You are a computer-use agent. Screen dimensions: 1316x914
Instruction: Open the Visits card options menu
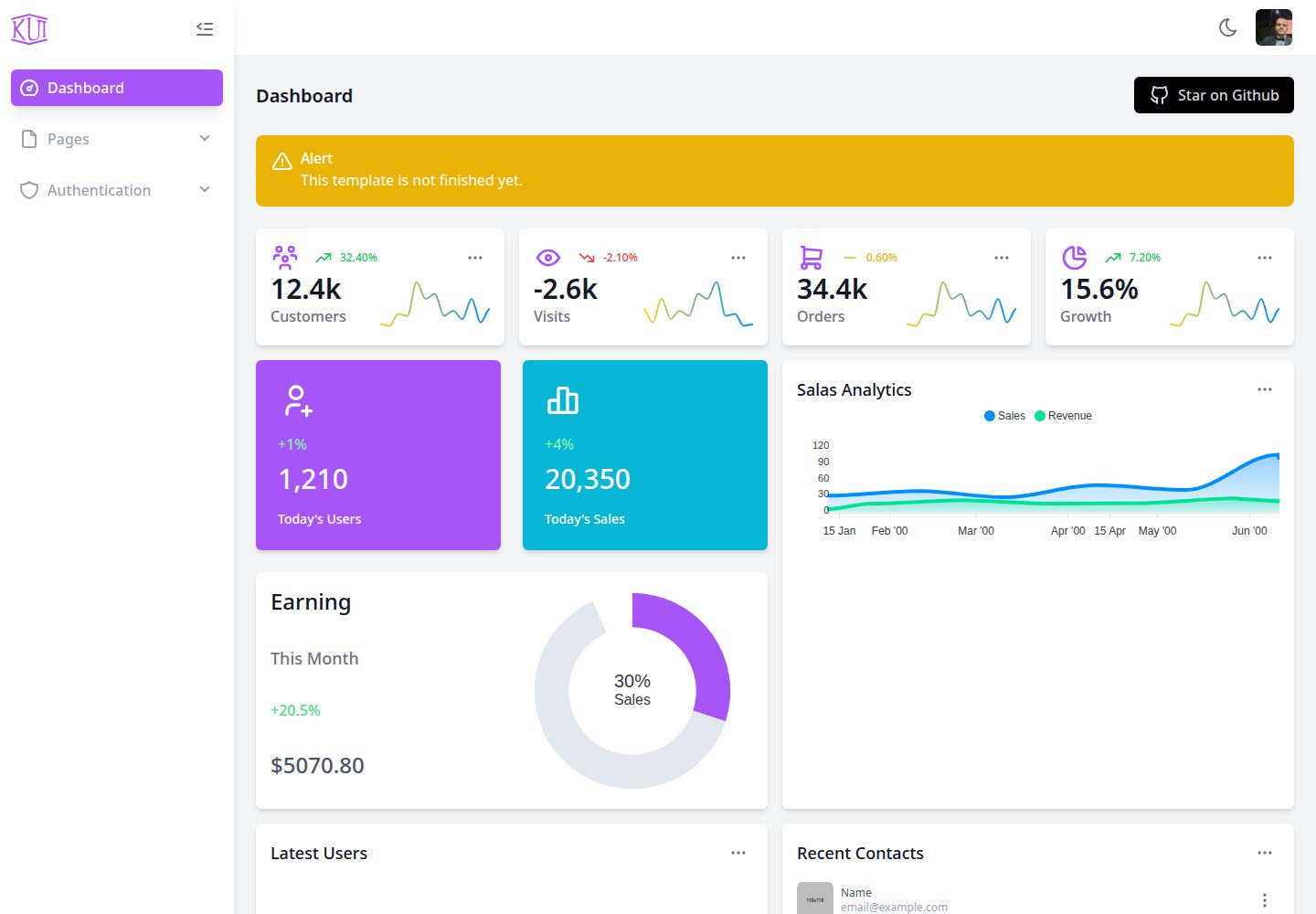[738, 258]
